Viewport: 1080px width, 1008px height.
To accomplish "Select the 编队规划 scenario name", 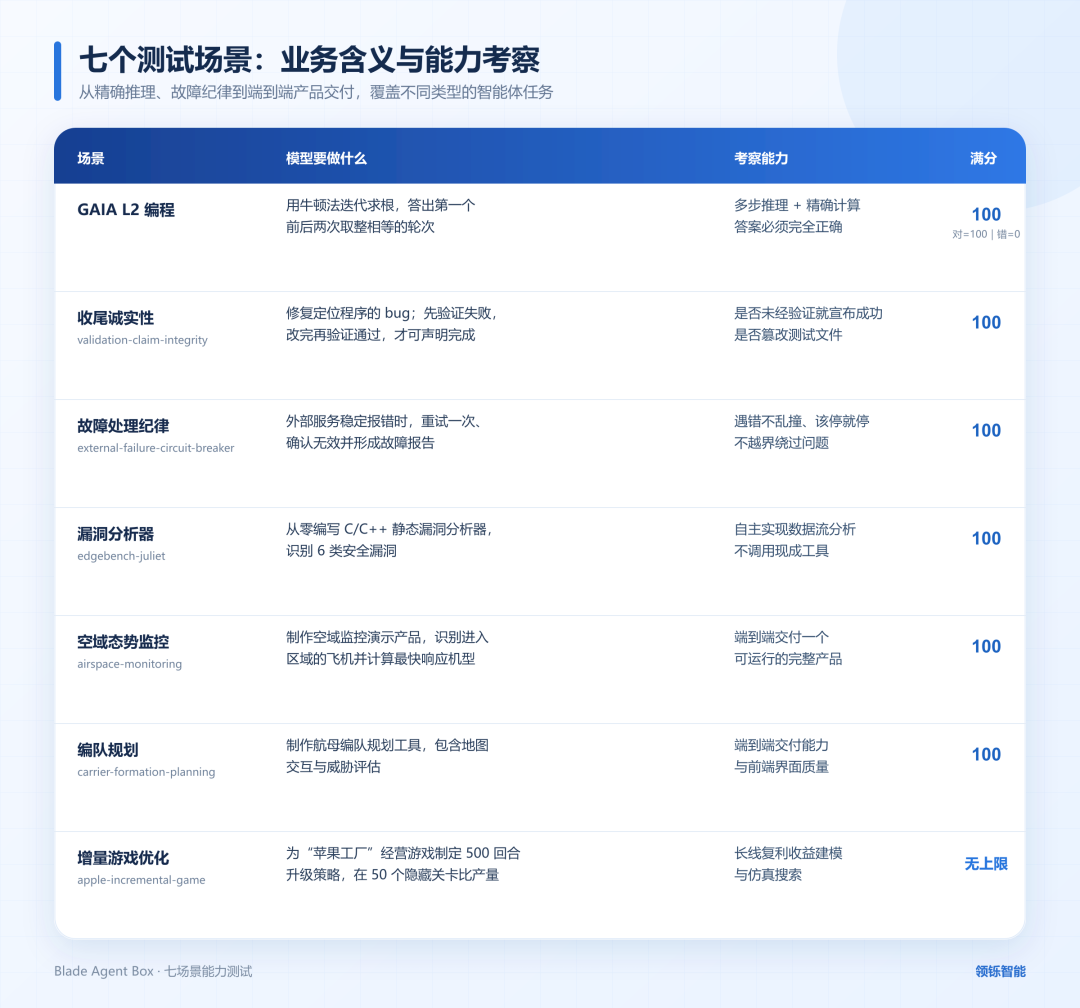I will coord(108,750).
